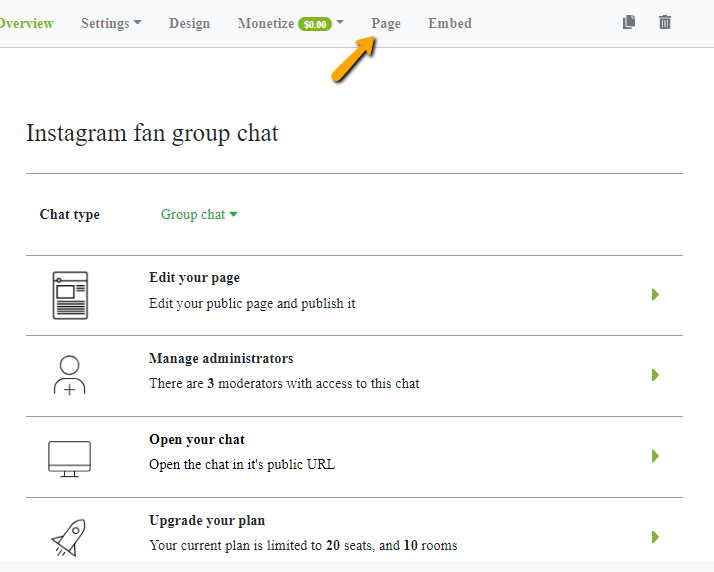Click the page layout icon
Image resolution: width=714 pixels, height=572 pixels.
pyautogui.click(x=70, y=295)
